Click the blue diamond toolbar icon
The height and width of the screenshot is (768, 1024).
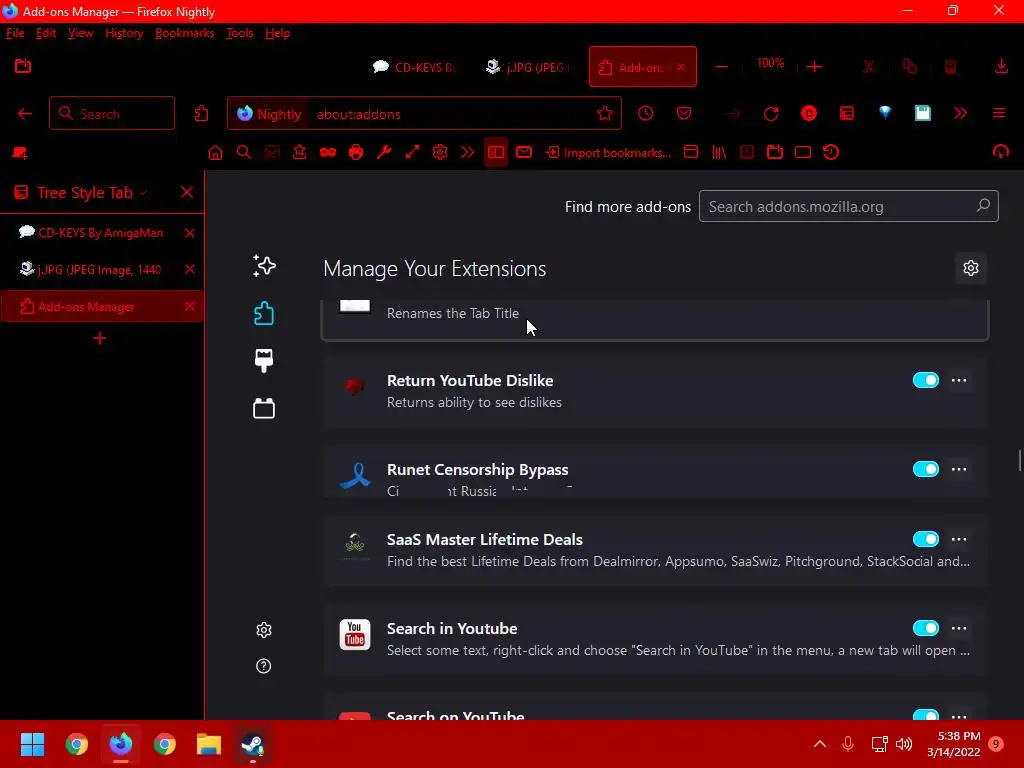pyautogui.click(x=885, y=112)
